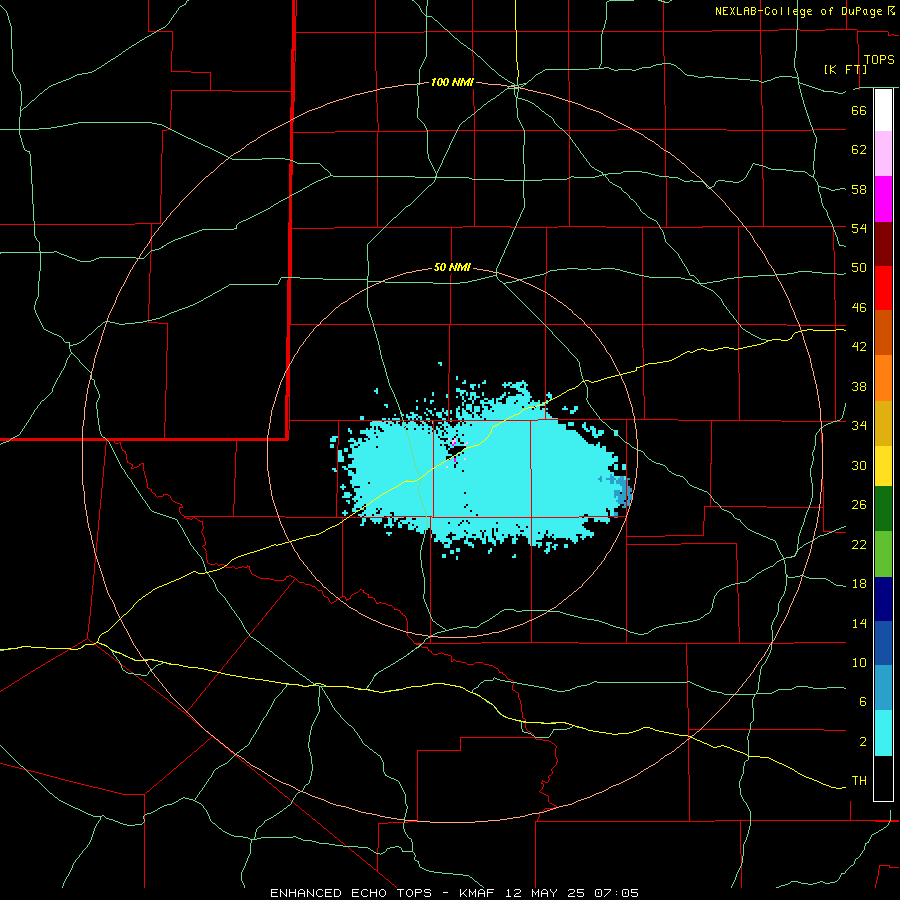Click the 34 legend value
Image resolution: width=900 pixels, height=900 pixels.
(x=859, y=426)
